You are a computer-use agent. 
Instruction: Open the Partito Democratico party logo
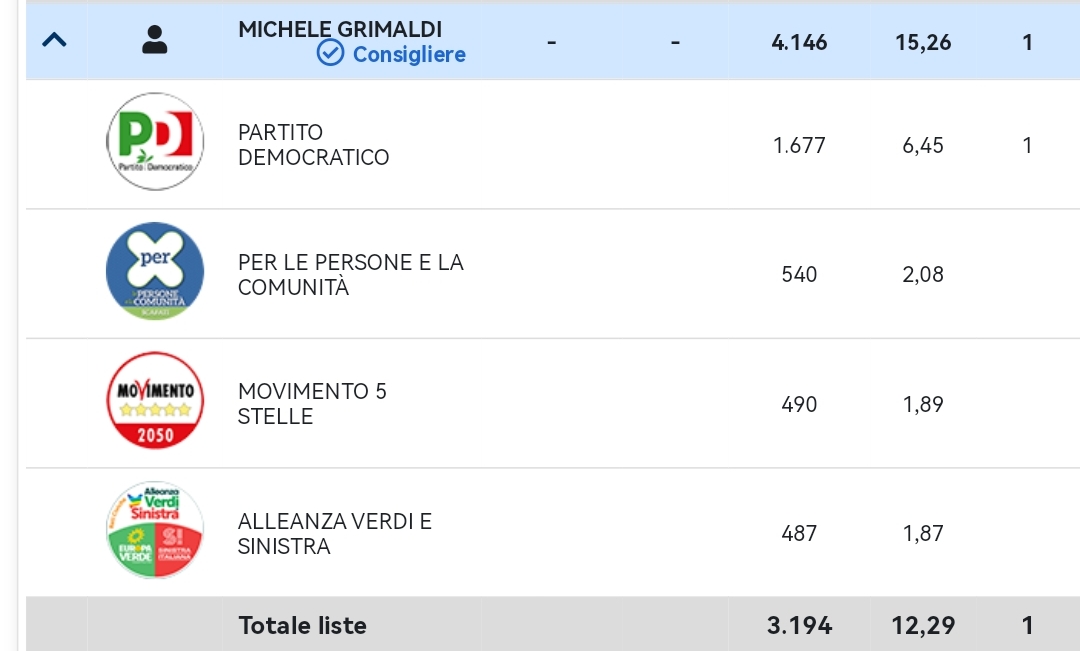tap(155, 141)
